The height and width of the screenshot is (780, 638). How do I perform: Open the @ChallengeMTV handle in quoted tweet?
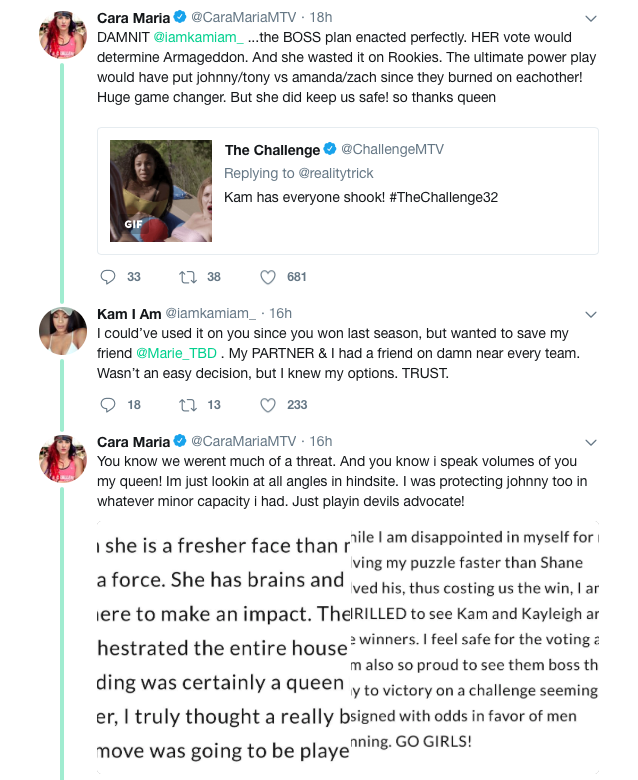(392, 149)
